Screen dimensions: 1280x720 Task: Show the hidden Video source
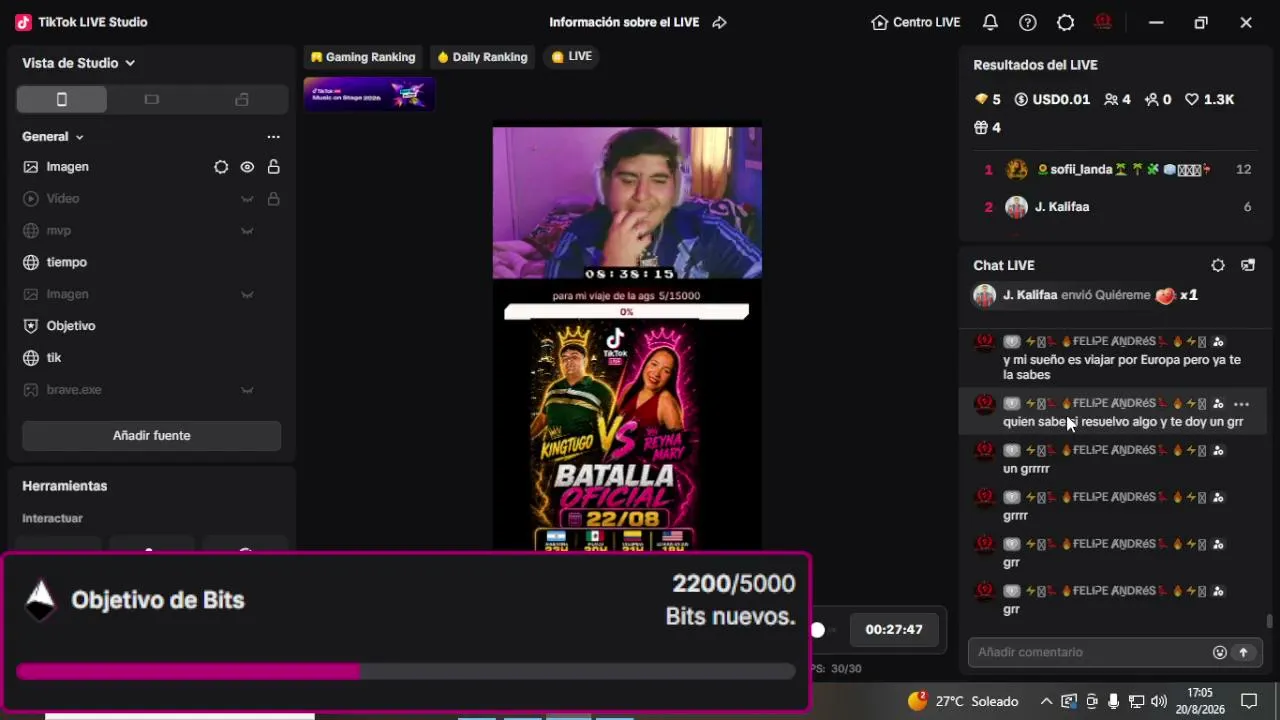click(x=247, y=199)
